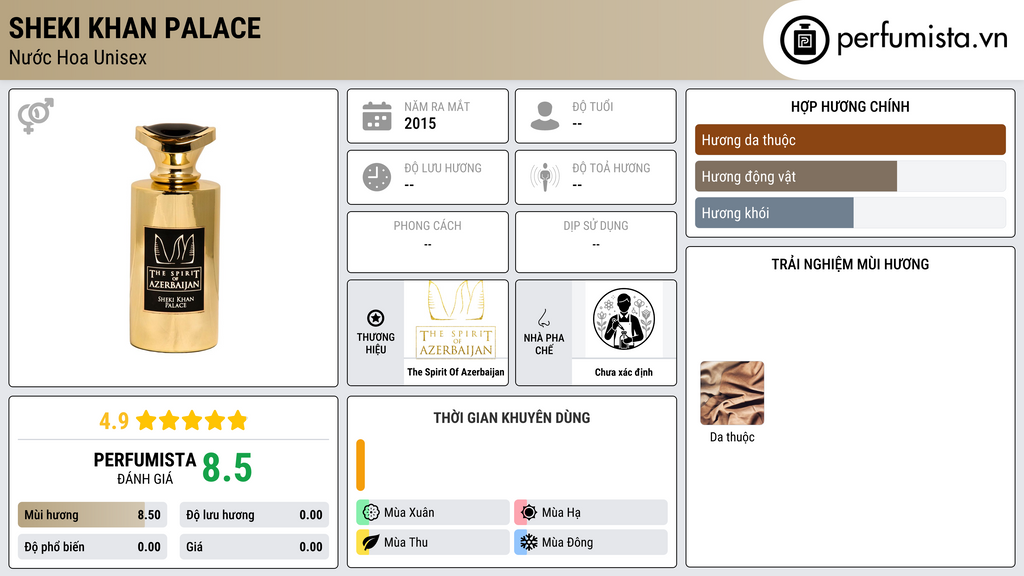This screenshot has width=1024, height=576.
Task: Click the clock icon for Độ lưu hương
Action: (377, 177)
